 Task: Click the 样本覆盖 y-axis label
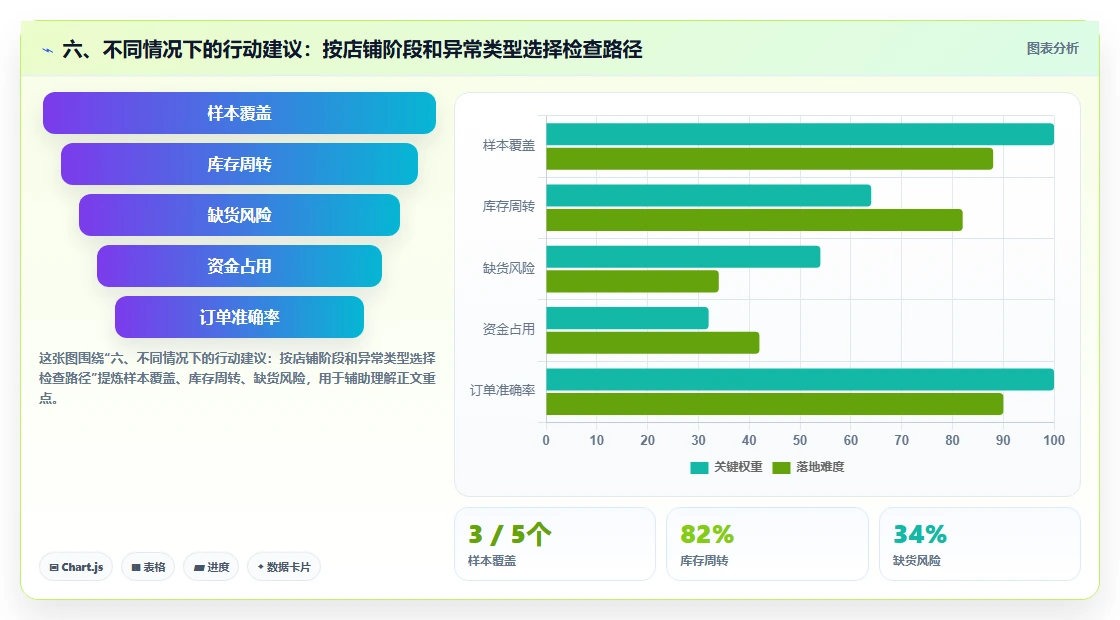[509, 146]
